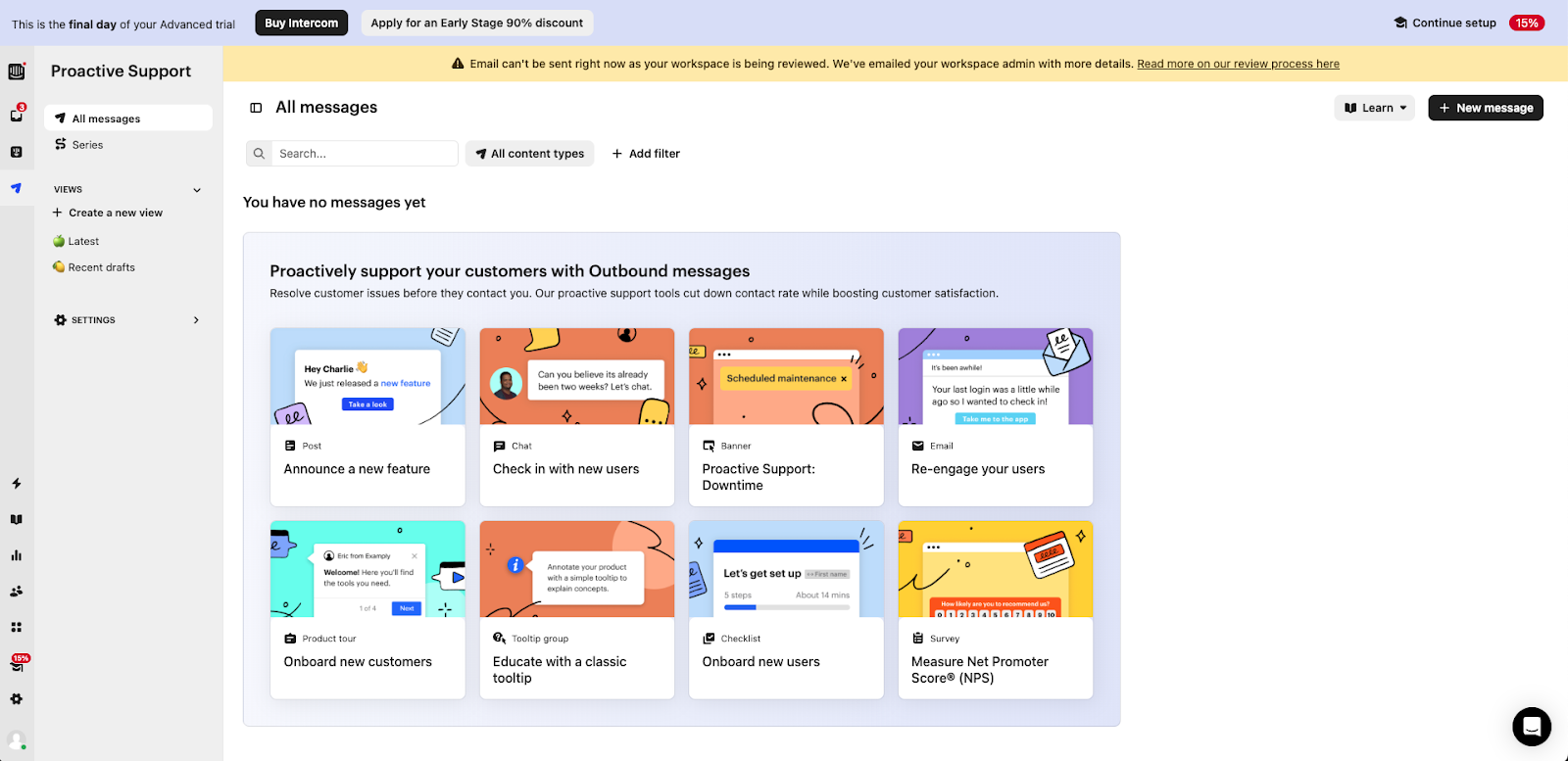Click the New message button
Screen dimensions: 1568x761
click(x=1486, y=108)
